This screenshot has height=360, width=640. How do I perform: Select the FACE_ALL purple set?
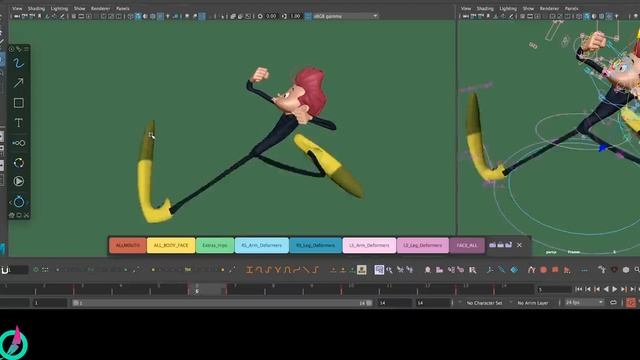[x=467, y=245]
